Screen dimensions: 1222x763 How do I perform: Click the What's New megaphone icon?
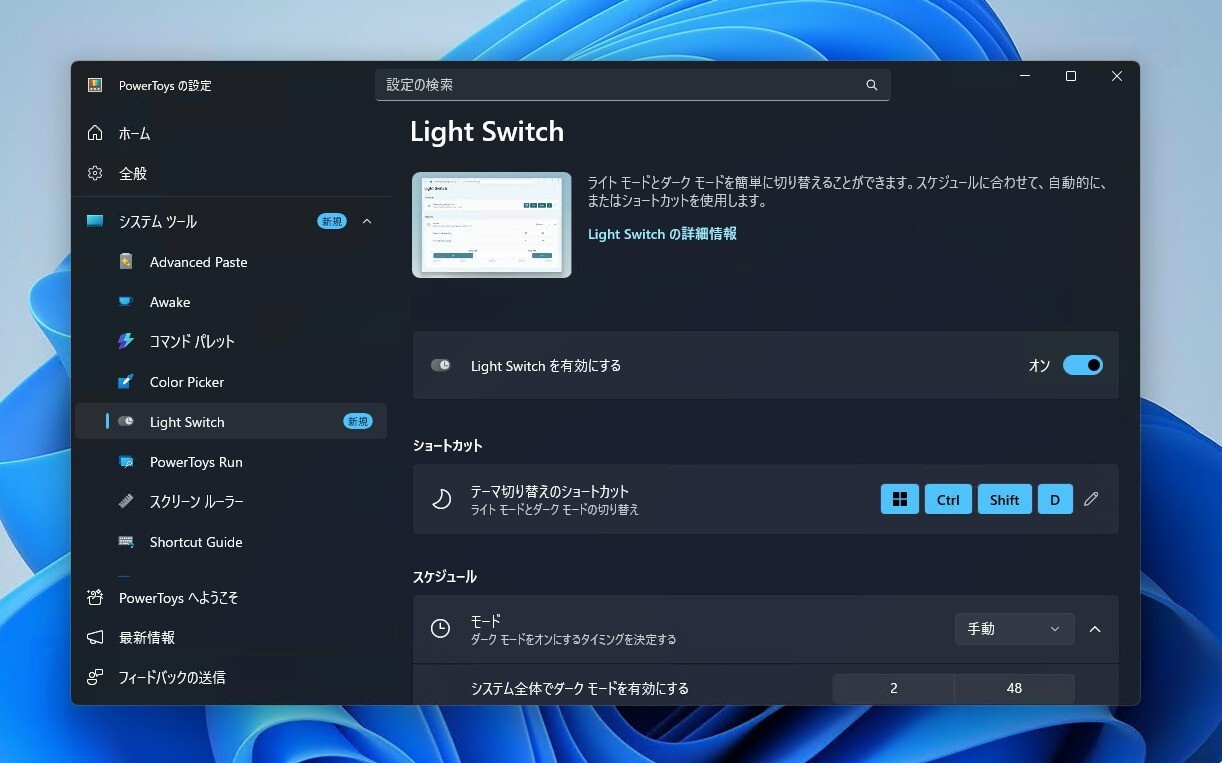click(95, 637)
